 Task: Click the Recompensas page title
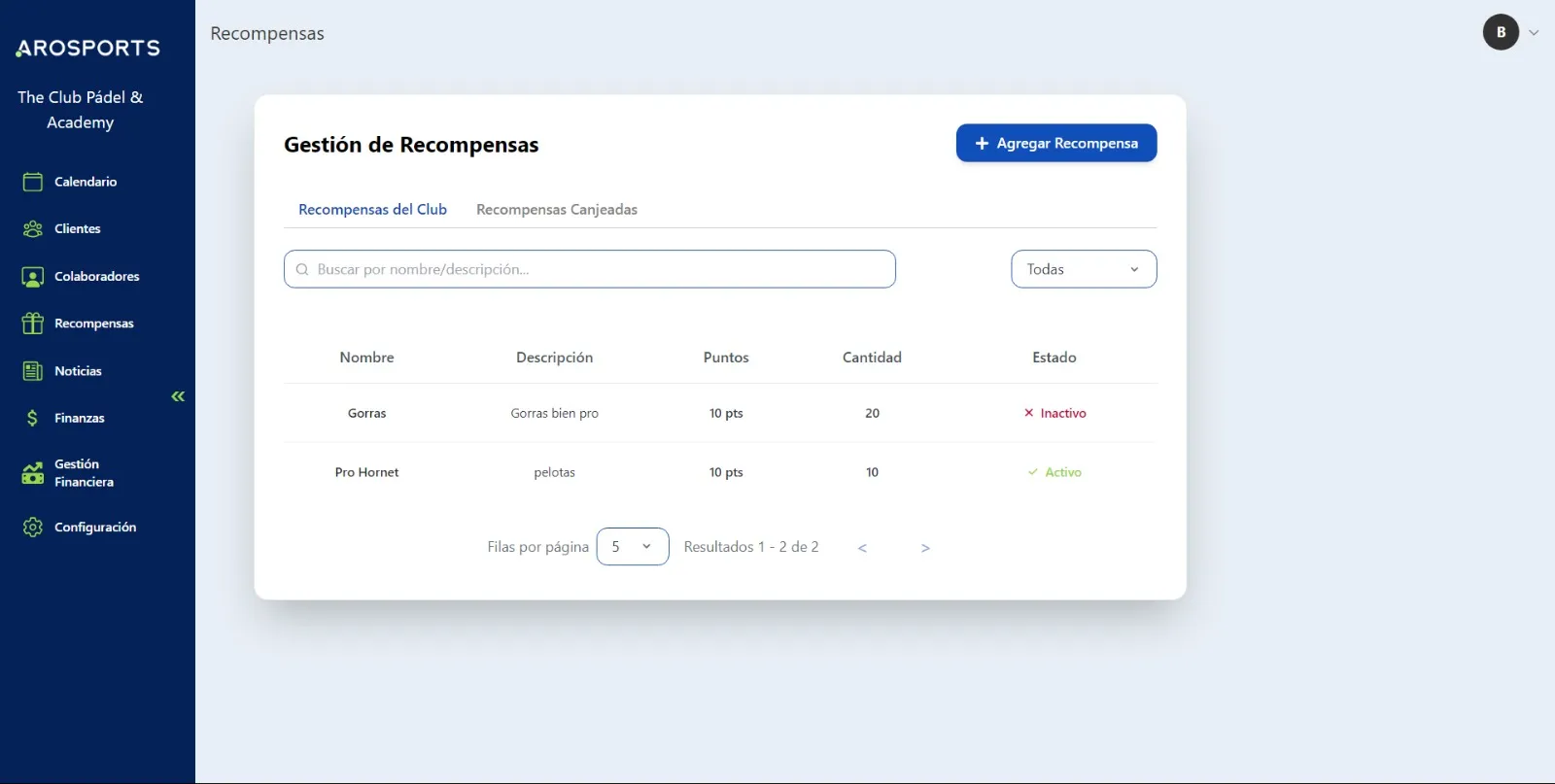point(267,33)
